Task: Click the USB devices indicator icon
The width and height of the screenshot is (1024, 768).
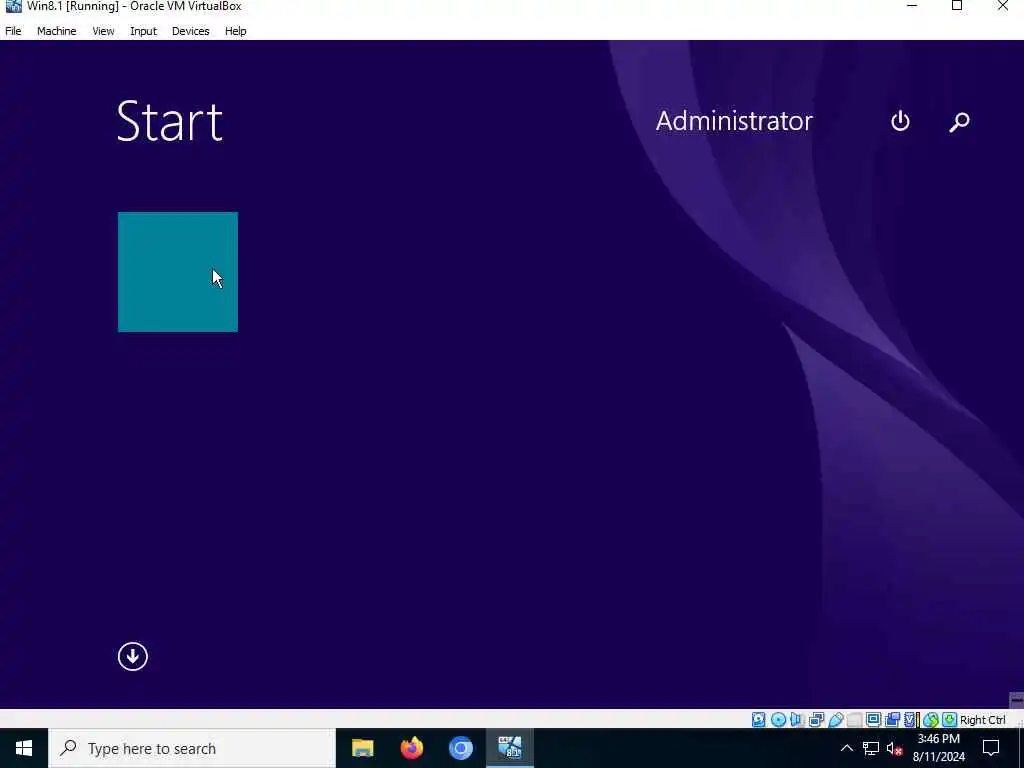Action: pyautogui.click(x=836, y=720)
